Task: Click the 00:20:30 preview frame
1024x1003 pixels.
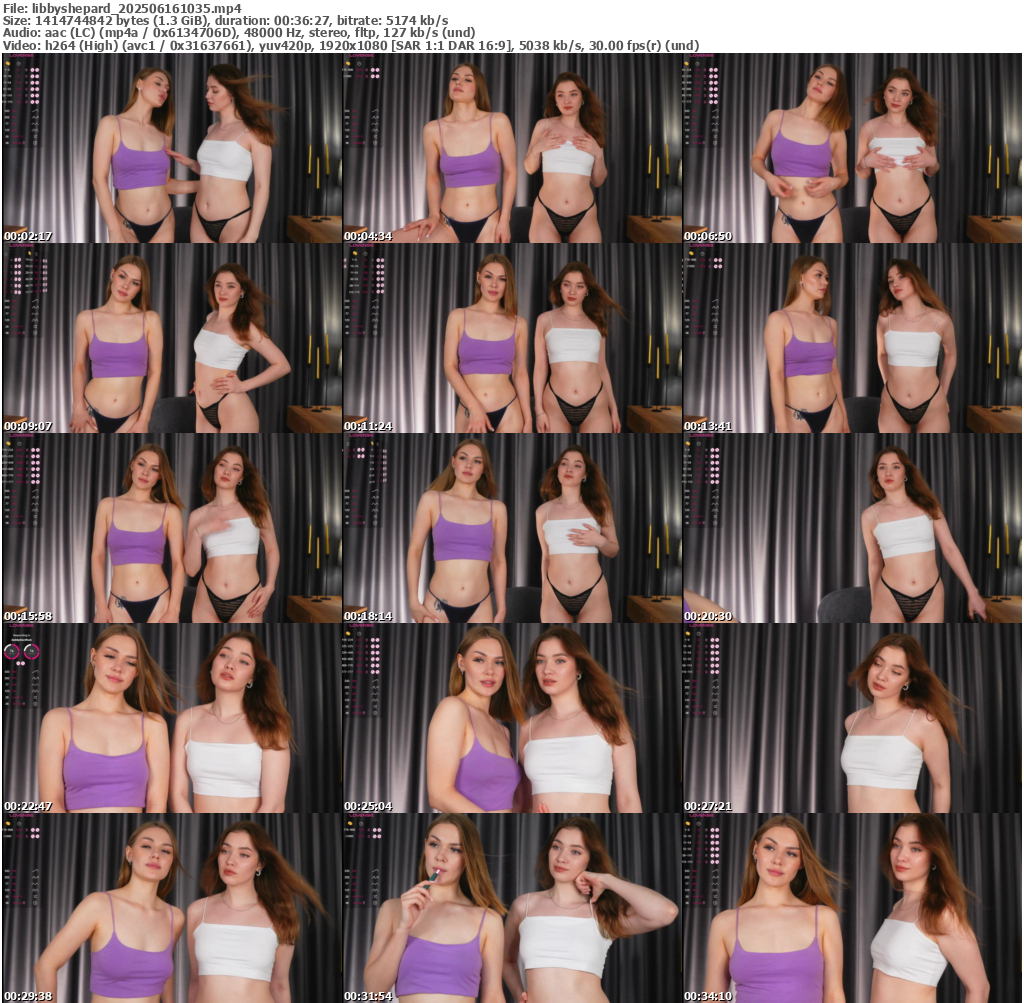Action: coord(852,528)
